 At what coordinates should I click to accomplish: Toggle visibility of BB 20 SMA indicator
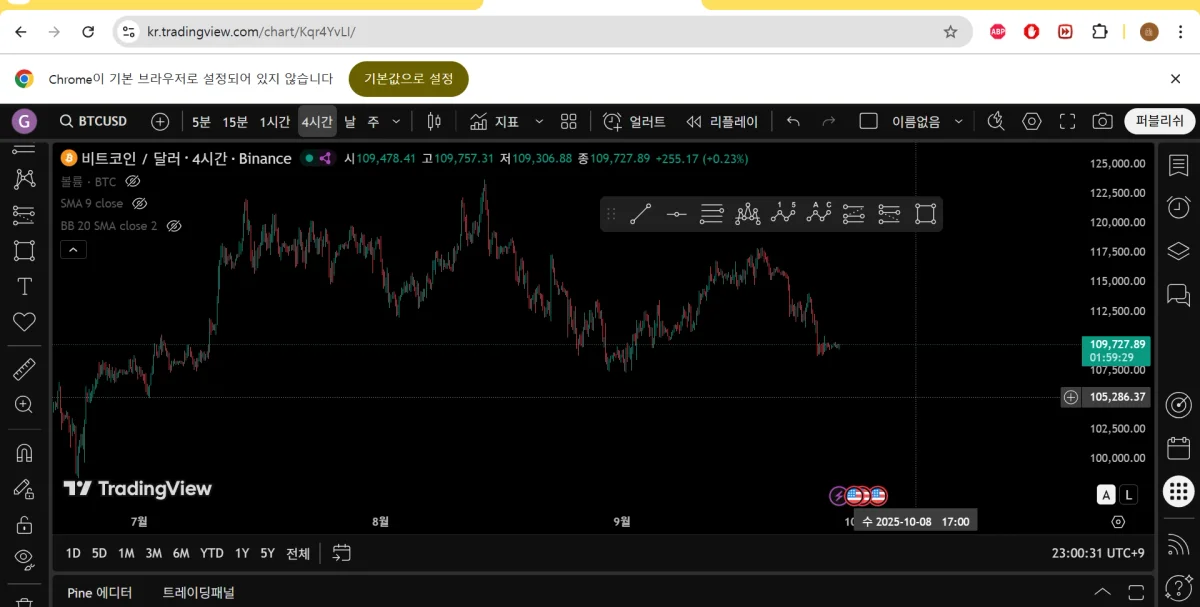173,226
